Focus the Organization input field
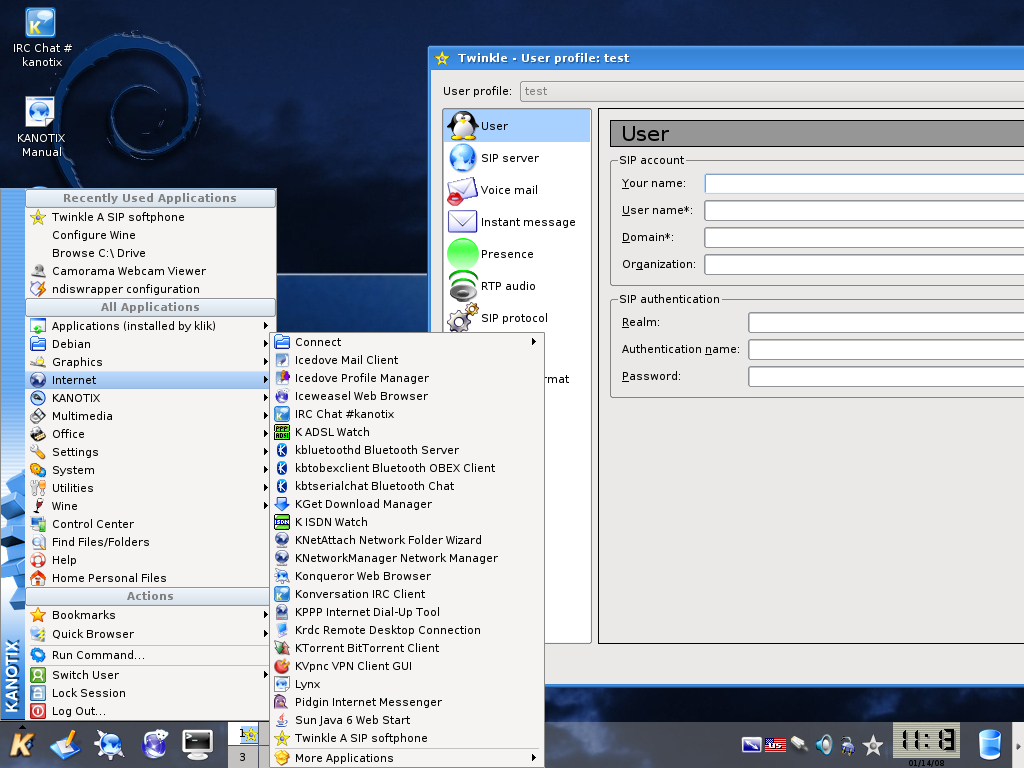1024x768 pixels. click(x=865, y=264)
